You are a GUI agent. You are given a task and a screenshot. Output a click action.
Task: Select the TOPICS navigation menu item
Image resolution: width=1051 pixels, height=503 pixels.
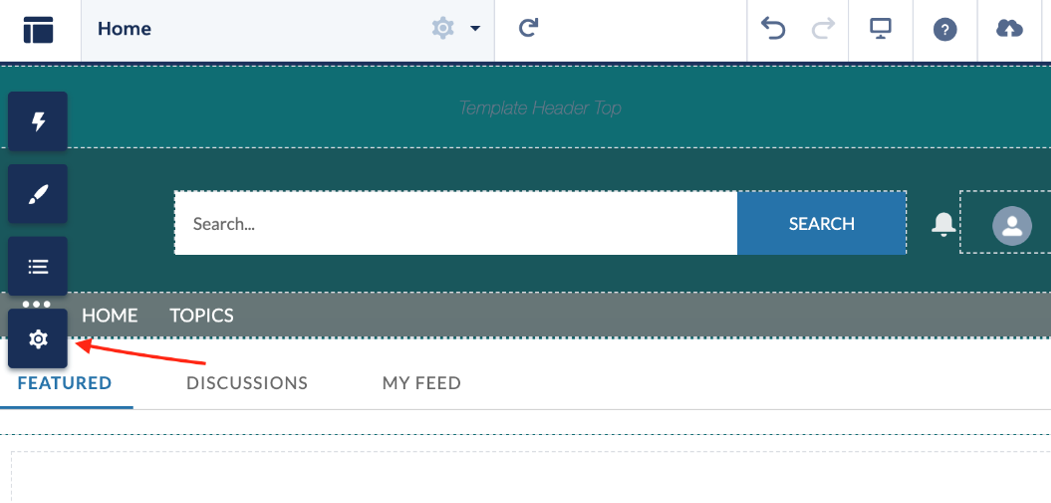202,316
